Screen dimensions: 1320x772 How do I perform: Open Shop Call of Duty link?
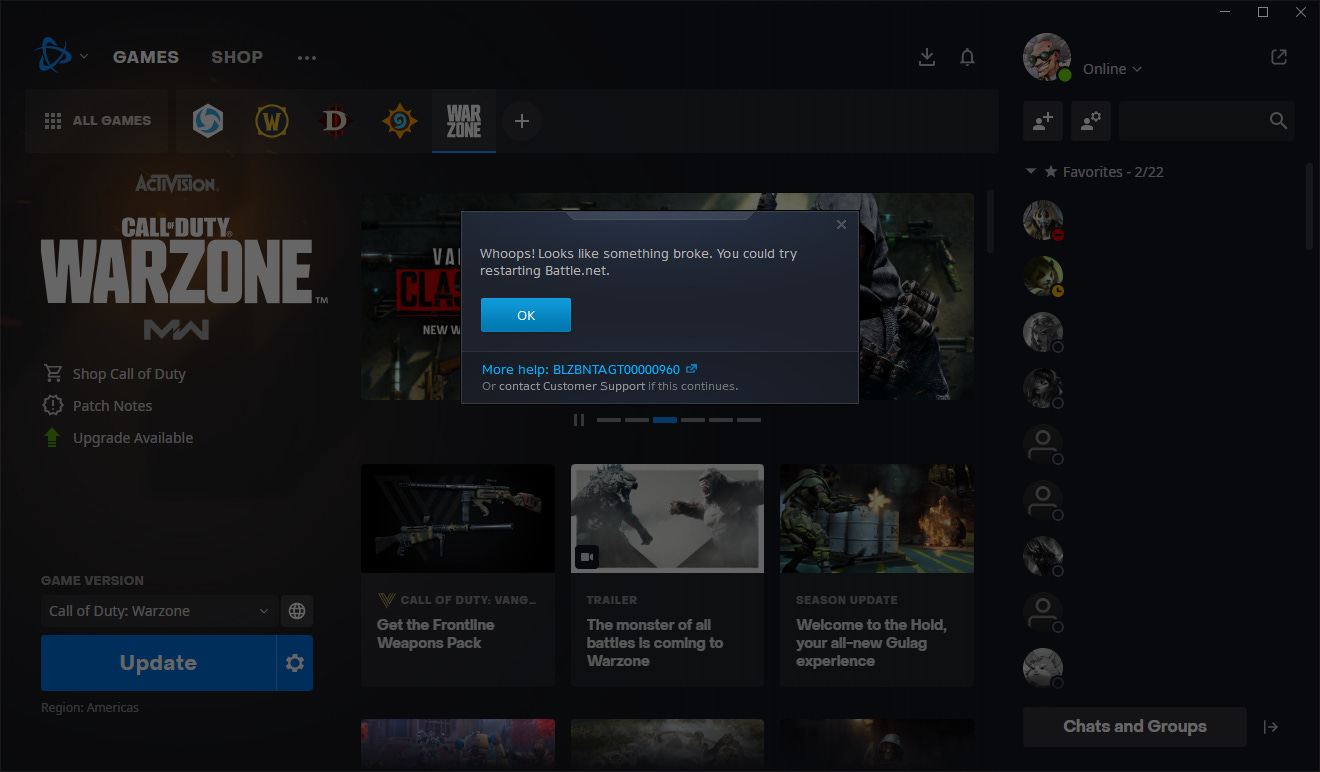129,374
